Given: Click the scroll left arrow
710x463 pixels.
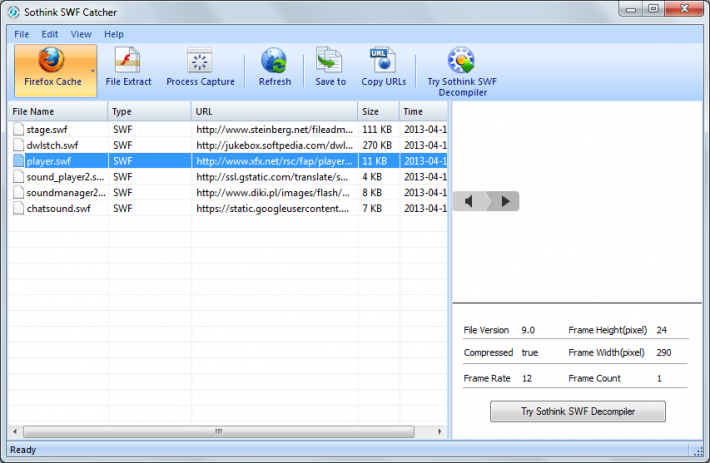Looking at the screenshot, I should pyautogui.click(x=15, y=432).
